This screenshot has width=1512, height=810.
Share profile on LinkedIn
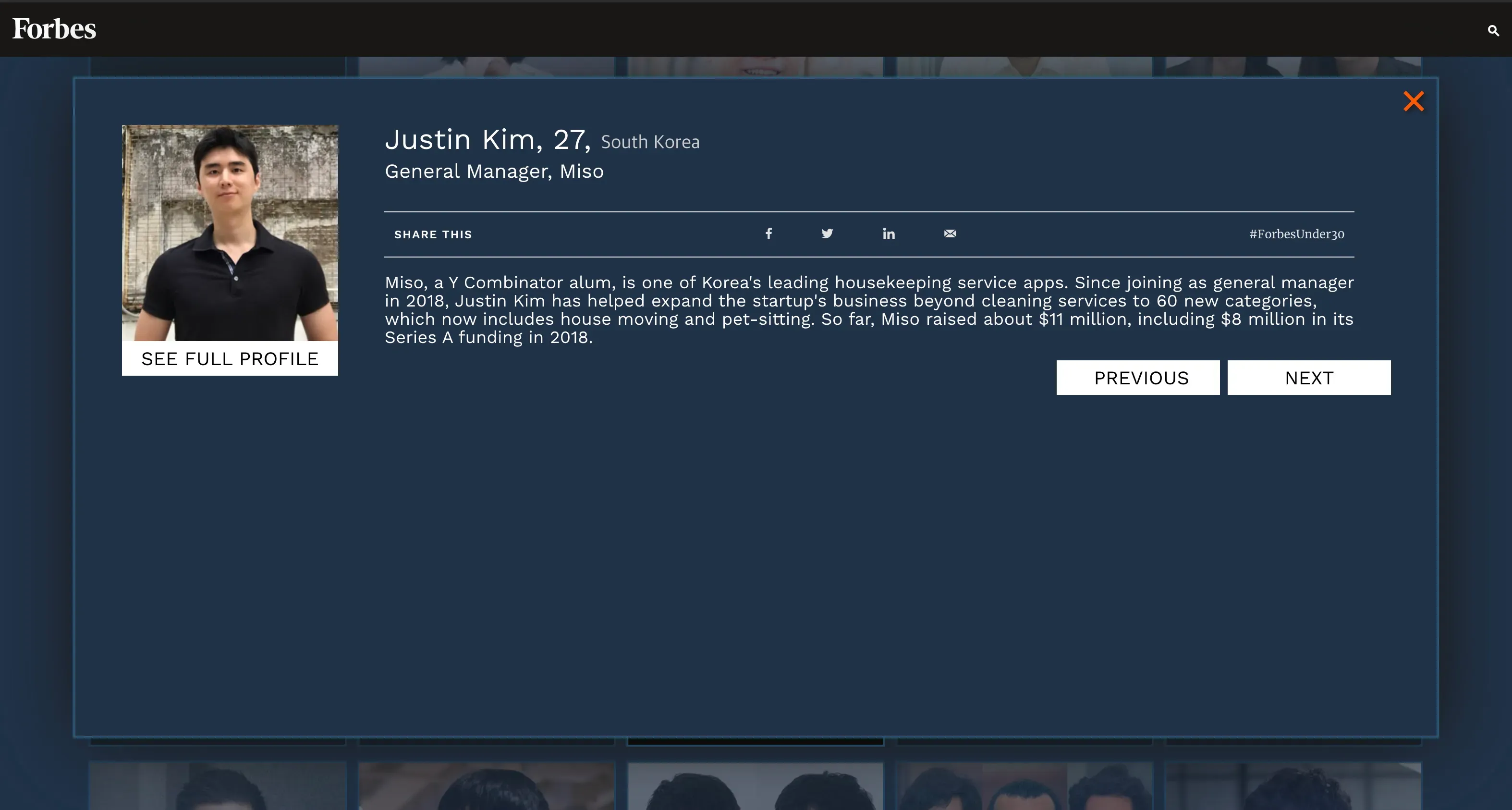[889, 233]
